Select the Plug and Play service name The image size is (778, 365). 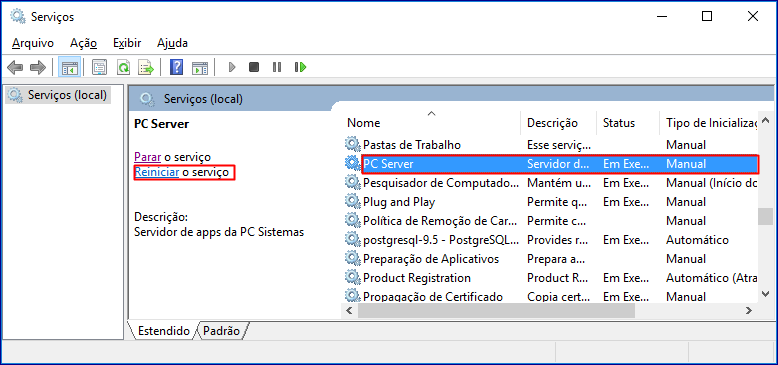pyautogui.click(x=399, y=202)
